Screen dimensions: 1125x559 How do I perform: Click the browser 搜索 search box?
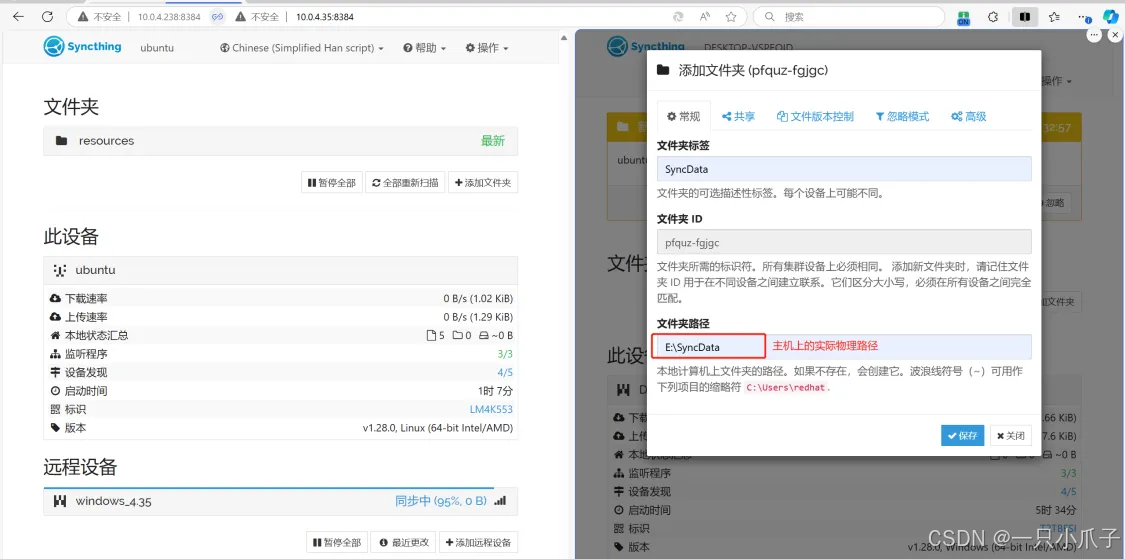(849, 17)
